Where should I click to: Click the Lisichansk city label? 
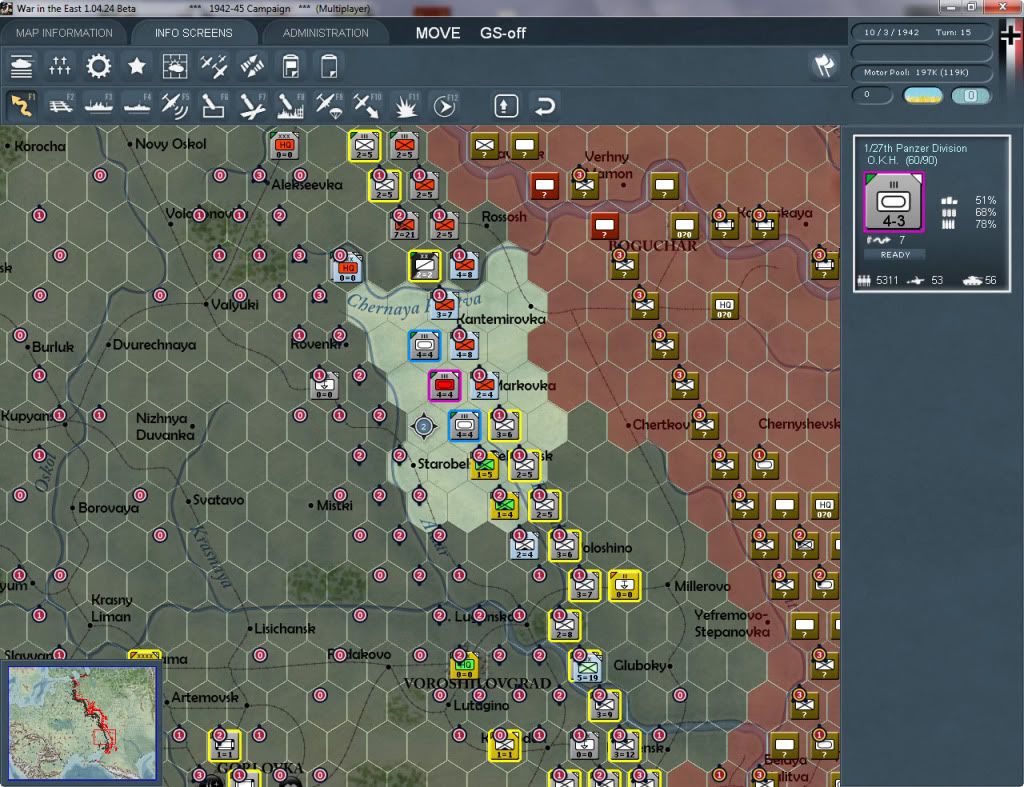click(284, 628)
